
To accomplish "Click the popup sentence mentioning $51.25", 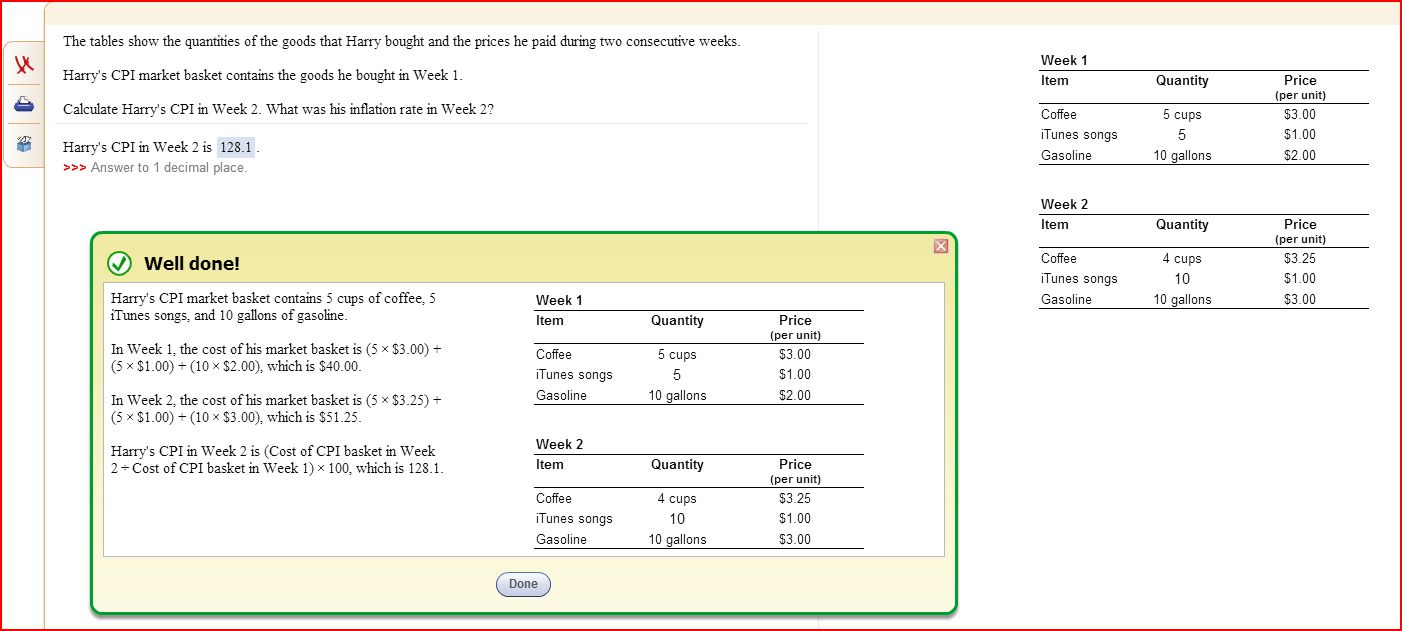I will click(276, 409).
